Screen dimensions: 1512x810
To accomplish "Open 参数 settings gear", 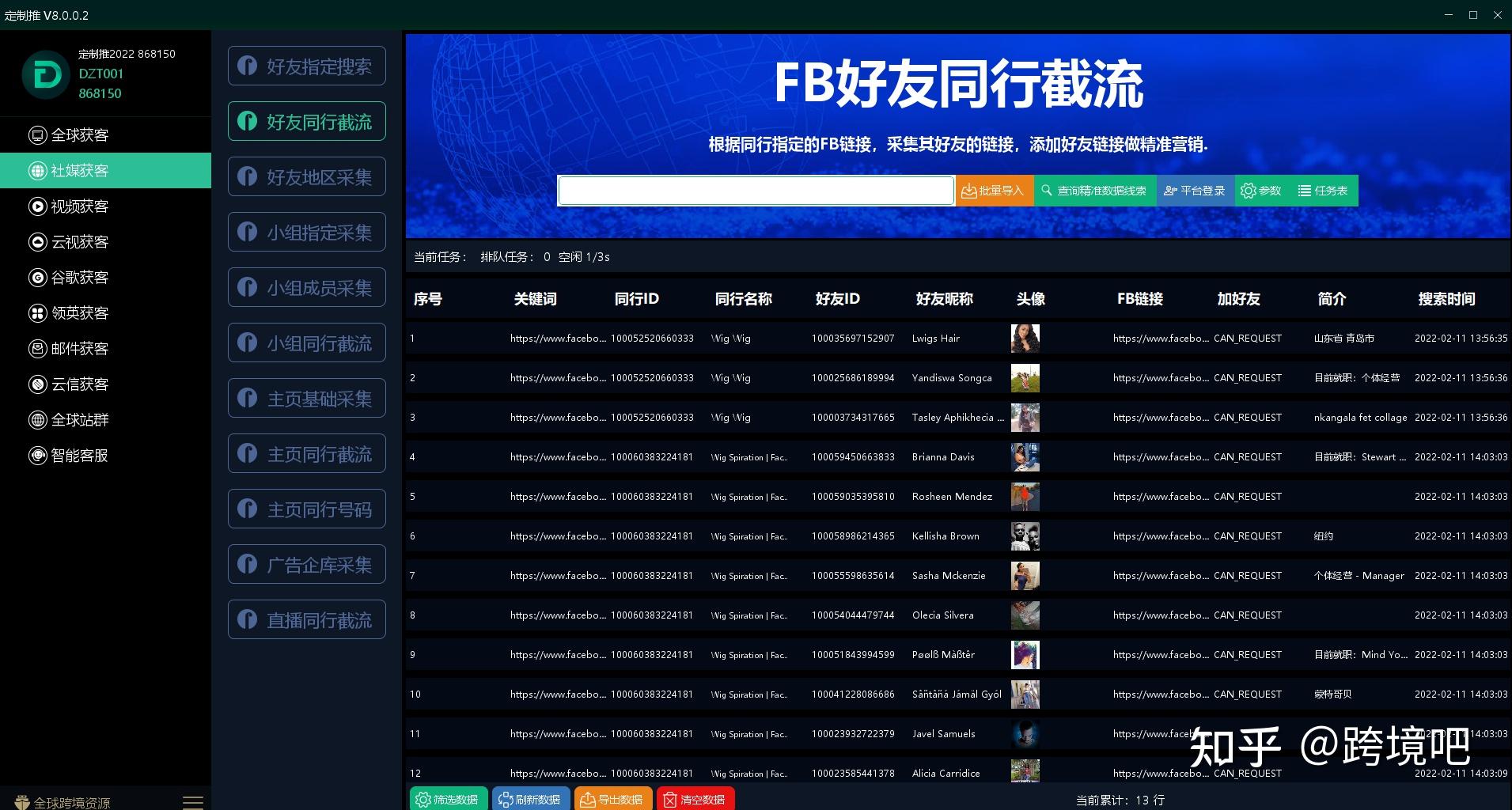I will [1261, 191].
